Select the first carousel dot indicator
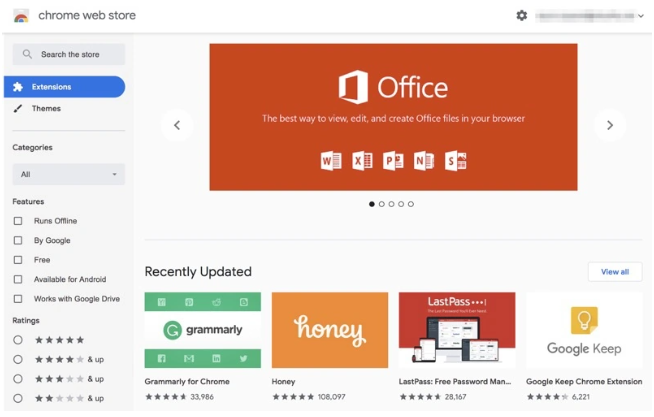The height and width of the screenshot is (417, 654). coord(372,204)
